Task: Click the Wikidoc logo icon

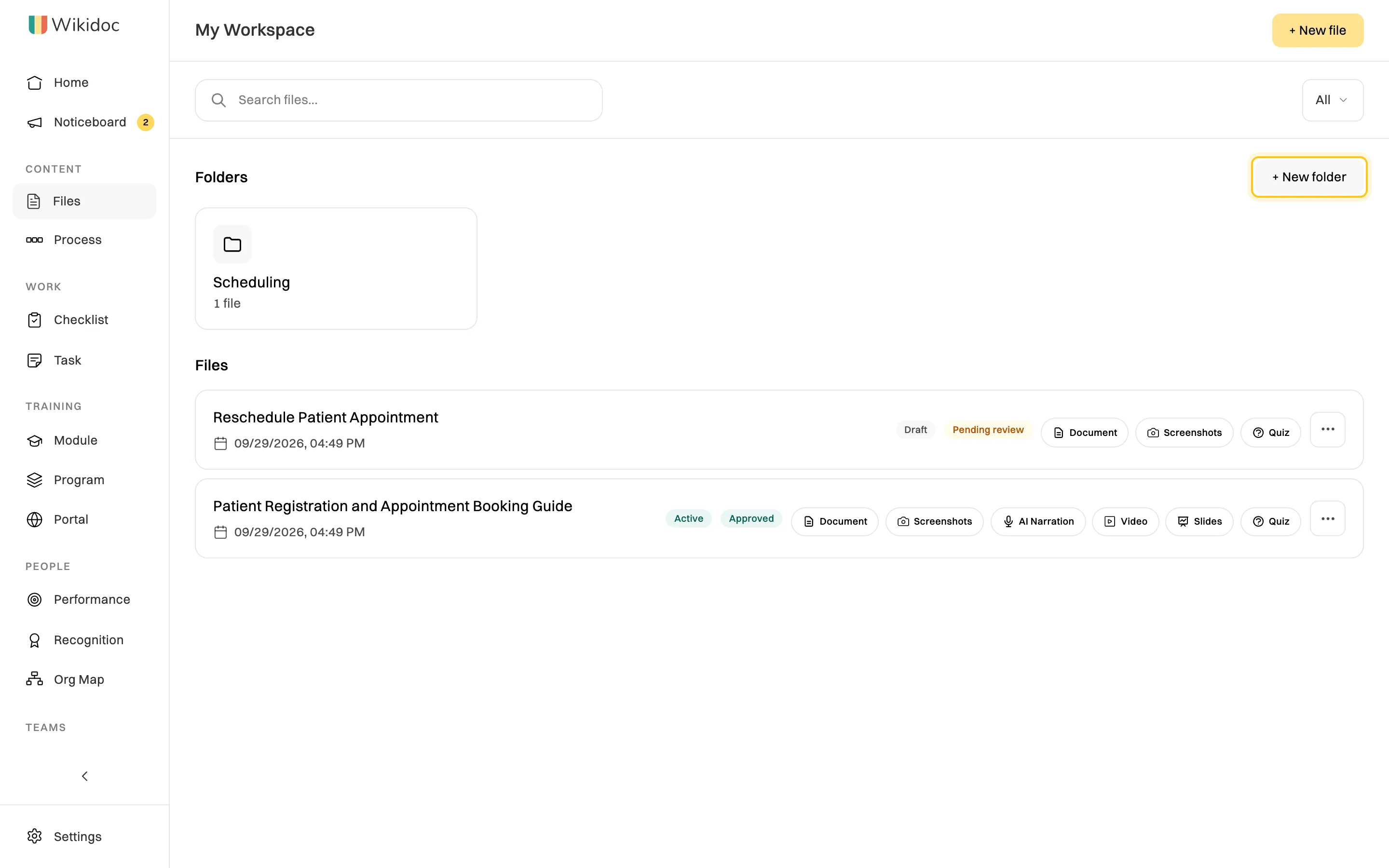Action: 38,25
